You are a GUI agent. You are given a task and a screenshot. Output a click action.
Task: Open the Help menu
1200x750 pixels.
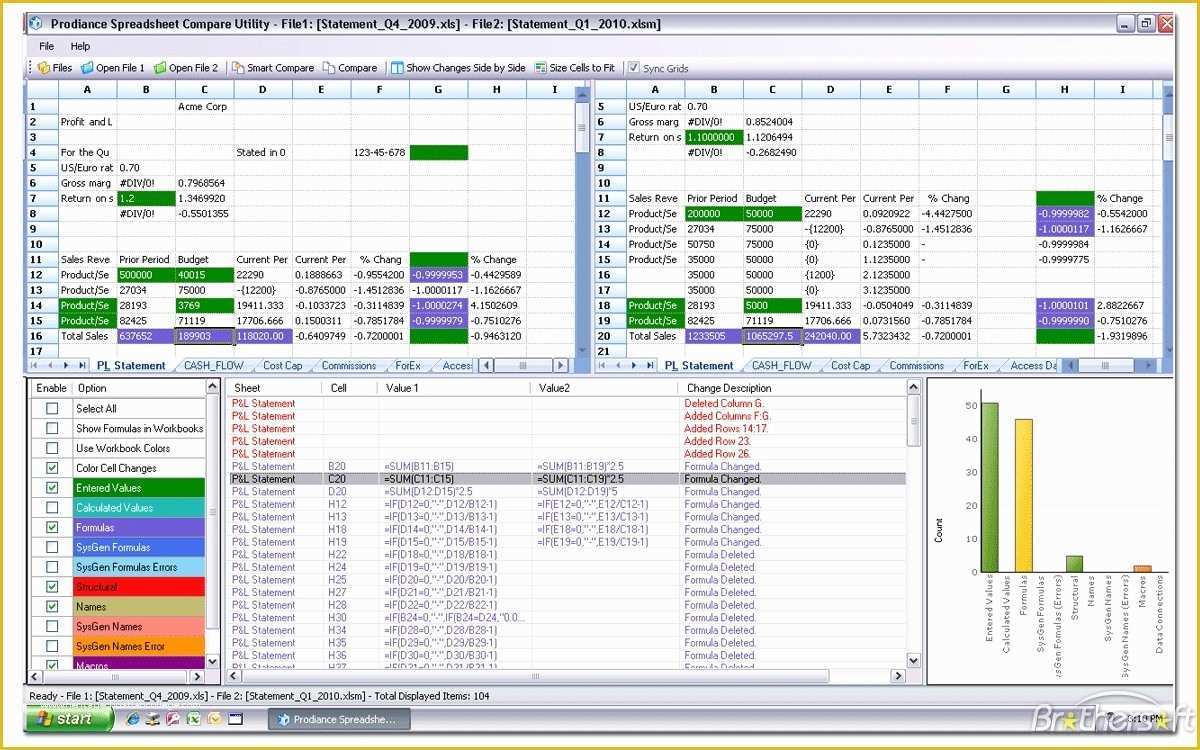tap(80, 46)
